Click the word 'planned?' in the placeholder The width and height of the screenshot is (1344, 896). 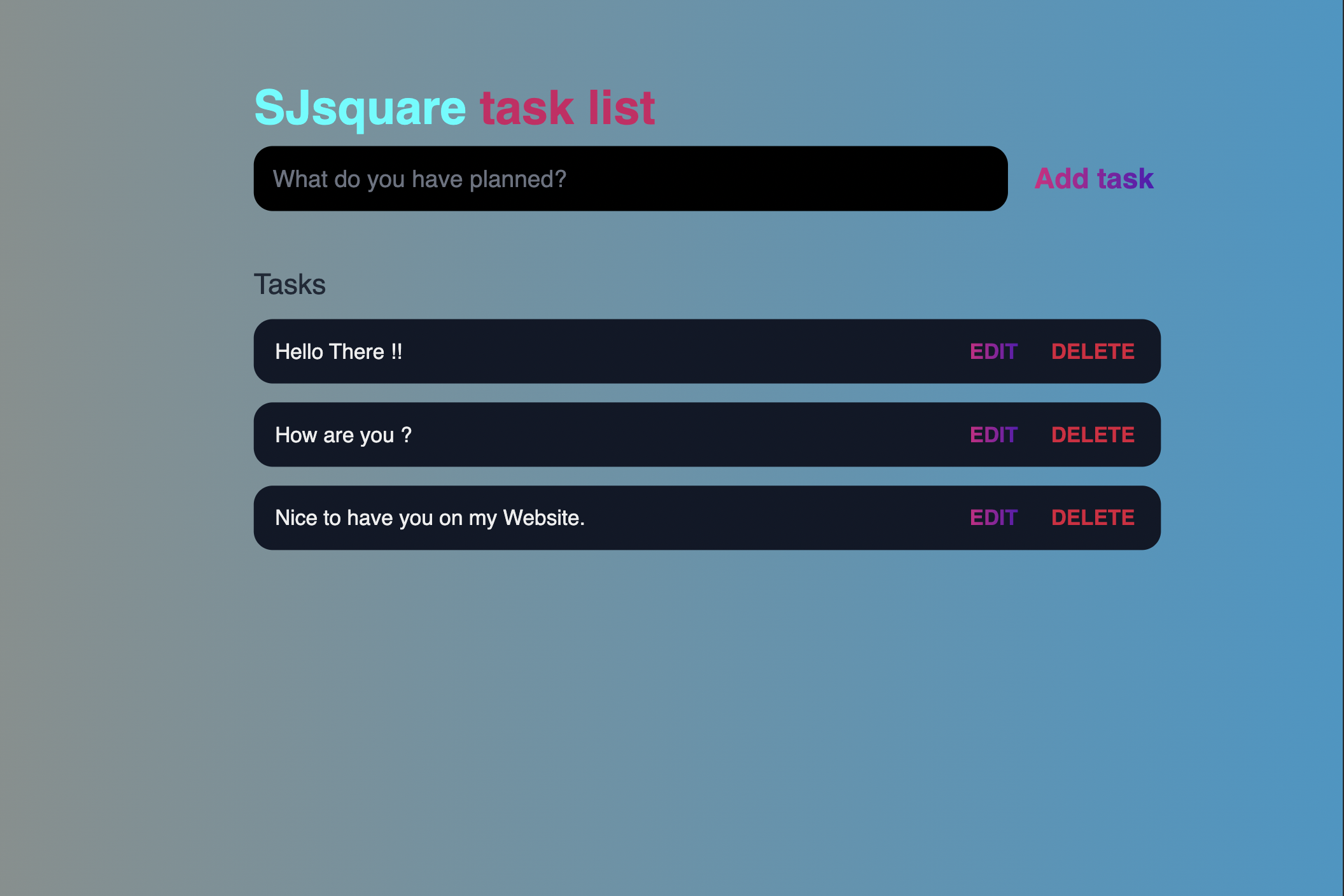tap(518, 179)
